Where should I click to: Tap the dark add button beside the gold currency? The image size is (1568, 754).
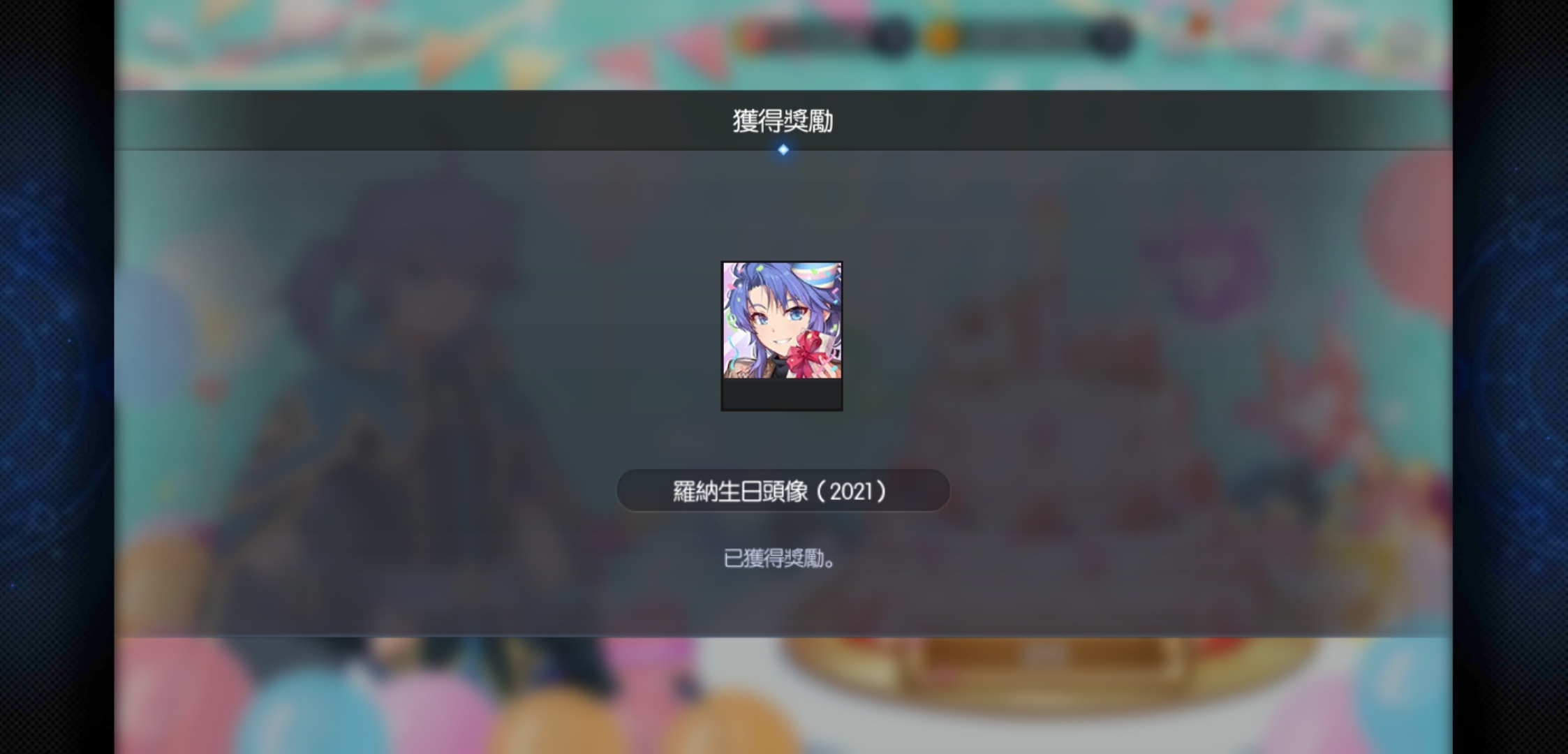(x=1110, y=37)
